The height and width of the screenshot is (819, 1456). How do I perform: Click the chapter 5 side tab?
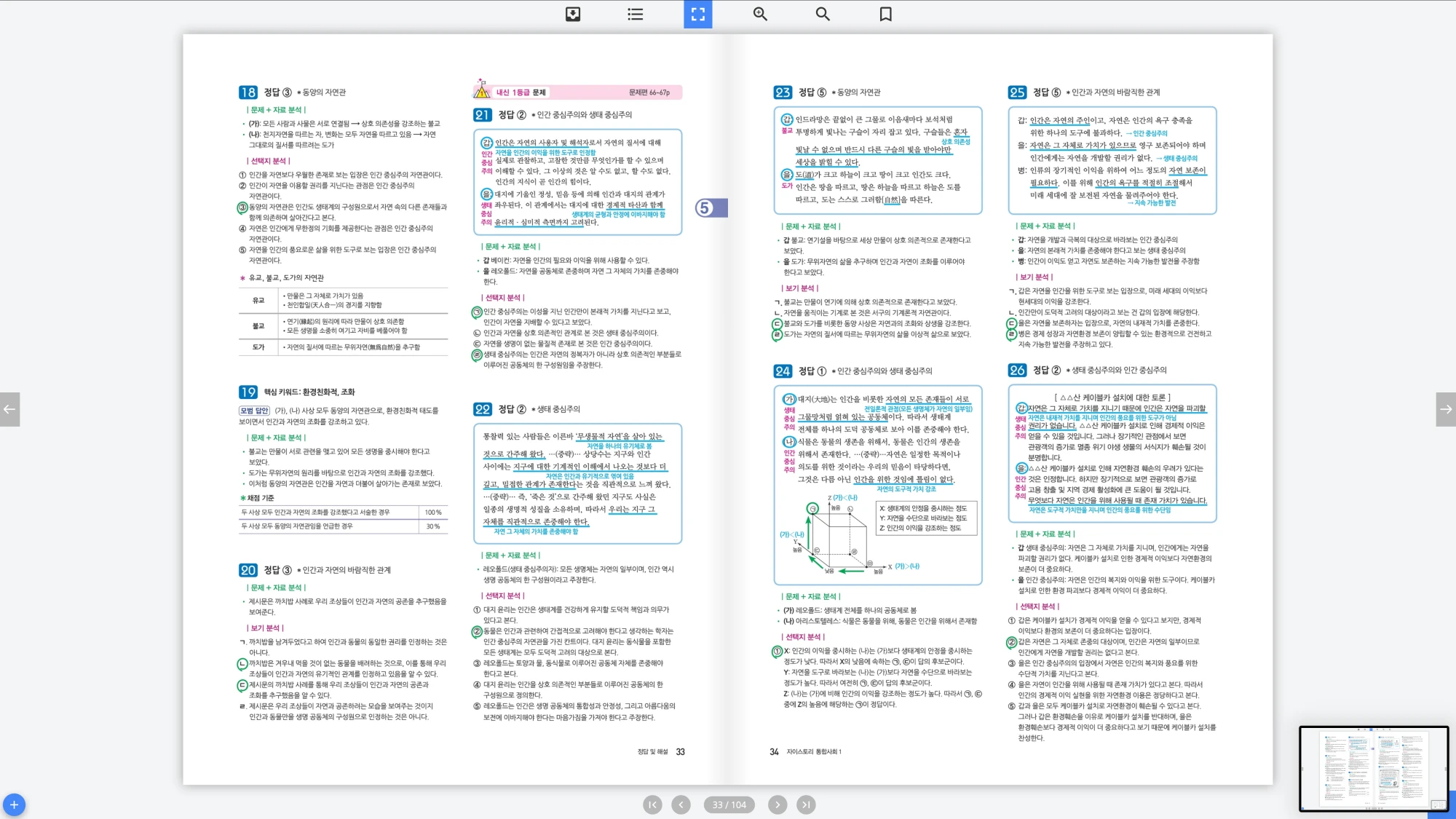(x=711, y=208)
